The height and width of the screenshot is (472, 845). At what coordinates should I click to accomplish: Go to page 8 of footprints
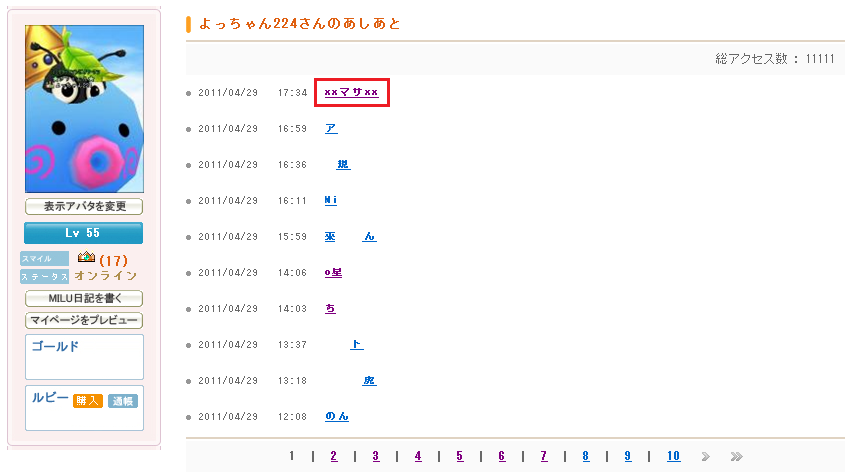click(585, 456)
